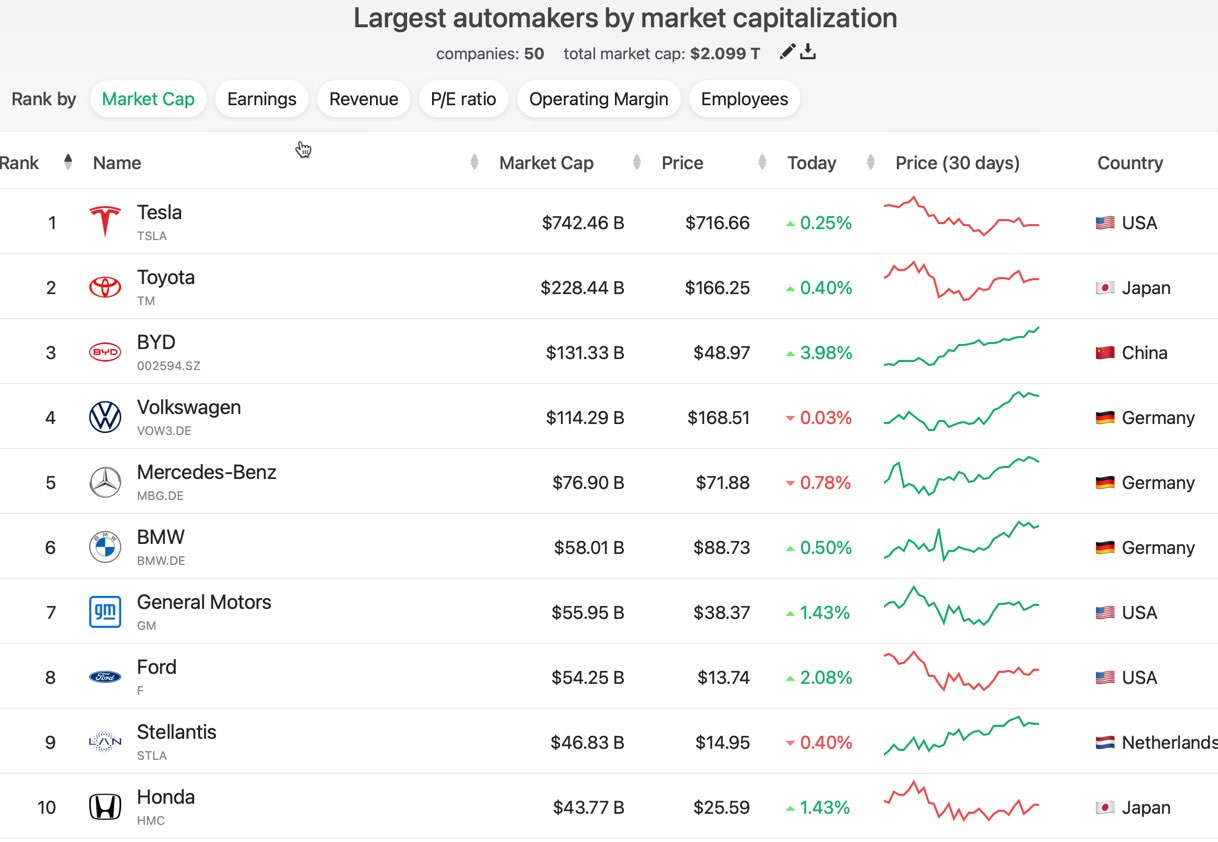
Task: Click the pencil edit icon
Action: pyautogui.click(x=788, y=52)
